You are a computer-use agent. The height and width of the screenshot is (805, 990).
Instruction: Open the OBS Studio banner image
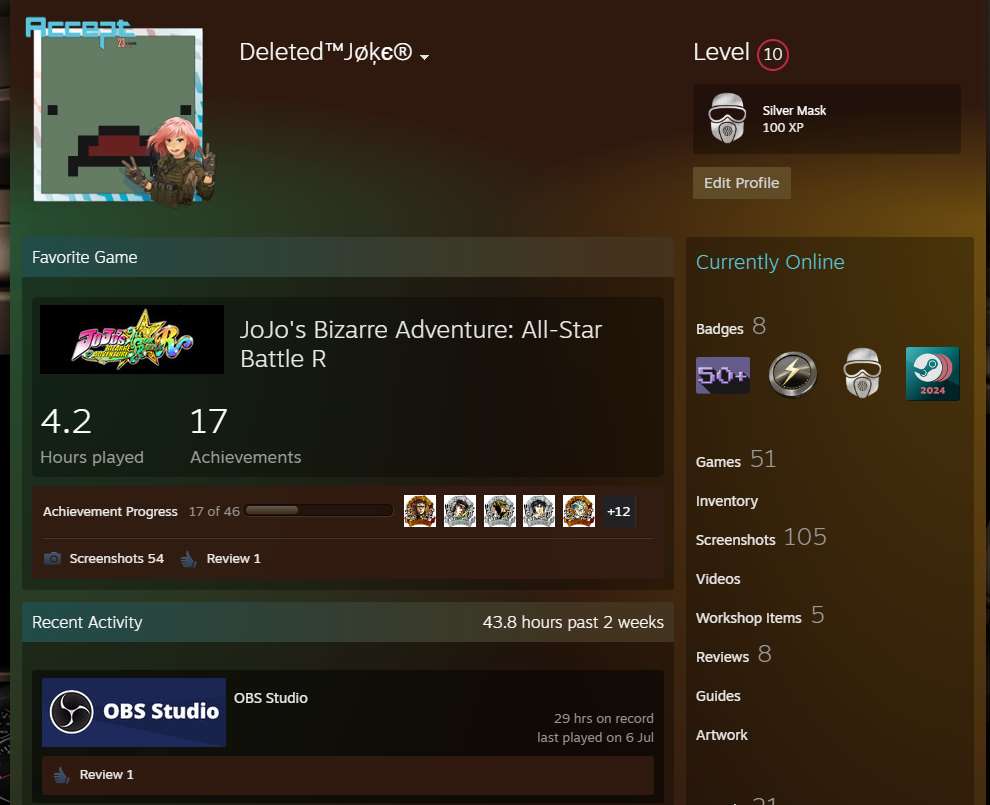(x=134, y=712)
